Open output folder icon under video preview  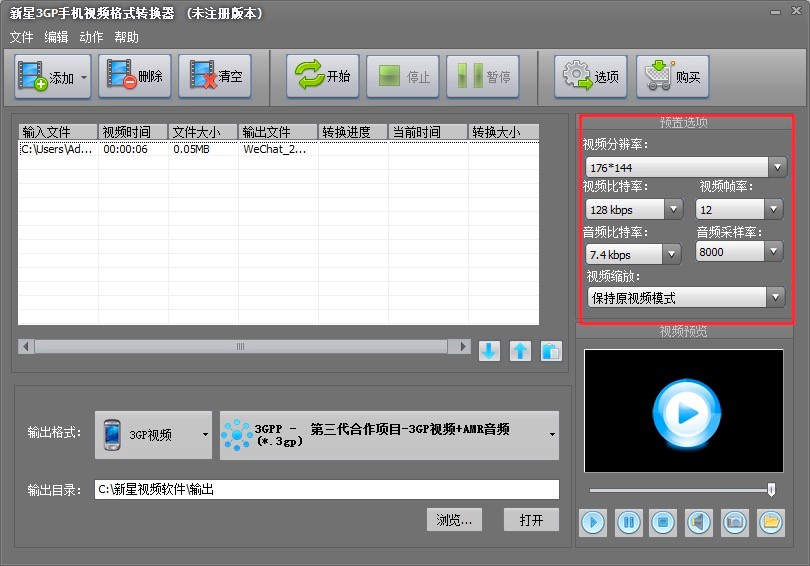click(x=770, y=521)
